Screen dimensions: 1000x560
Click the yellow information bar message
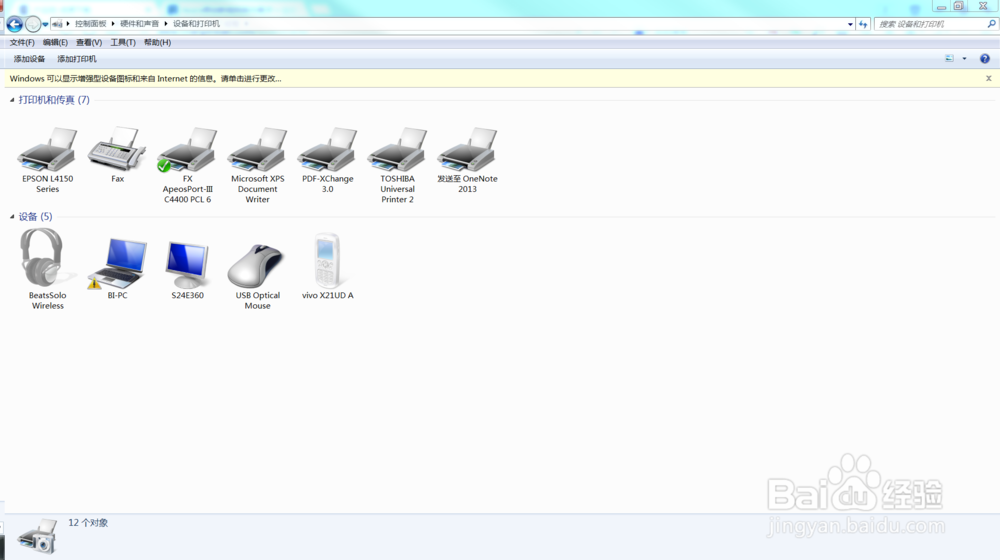pyautogui.click(x=145, y=78)
